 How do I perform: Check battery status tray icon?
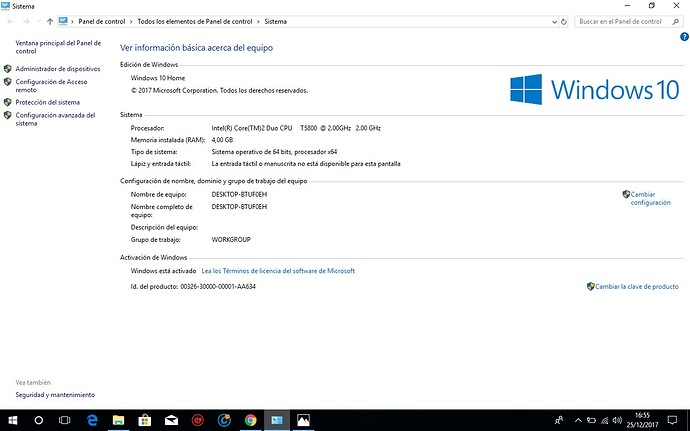coord(591,420)
